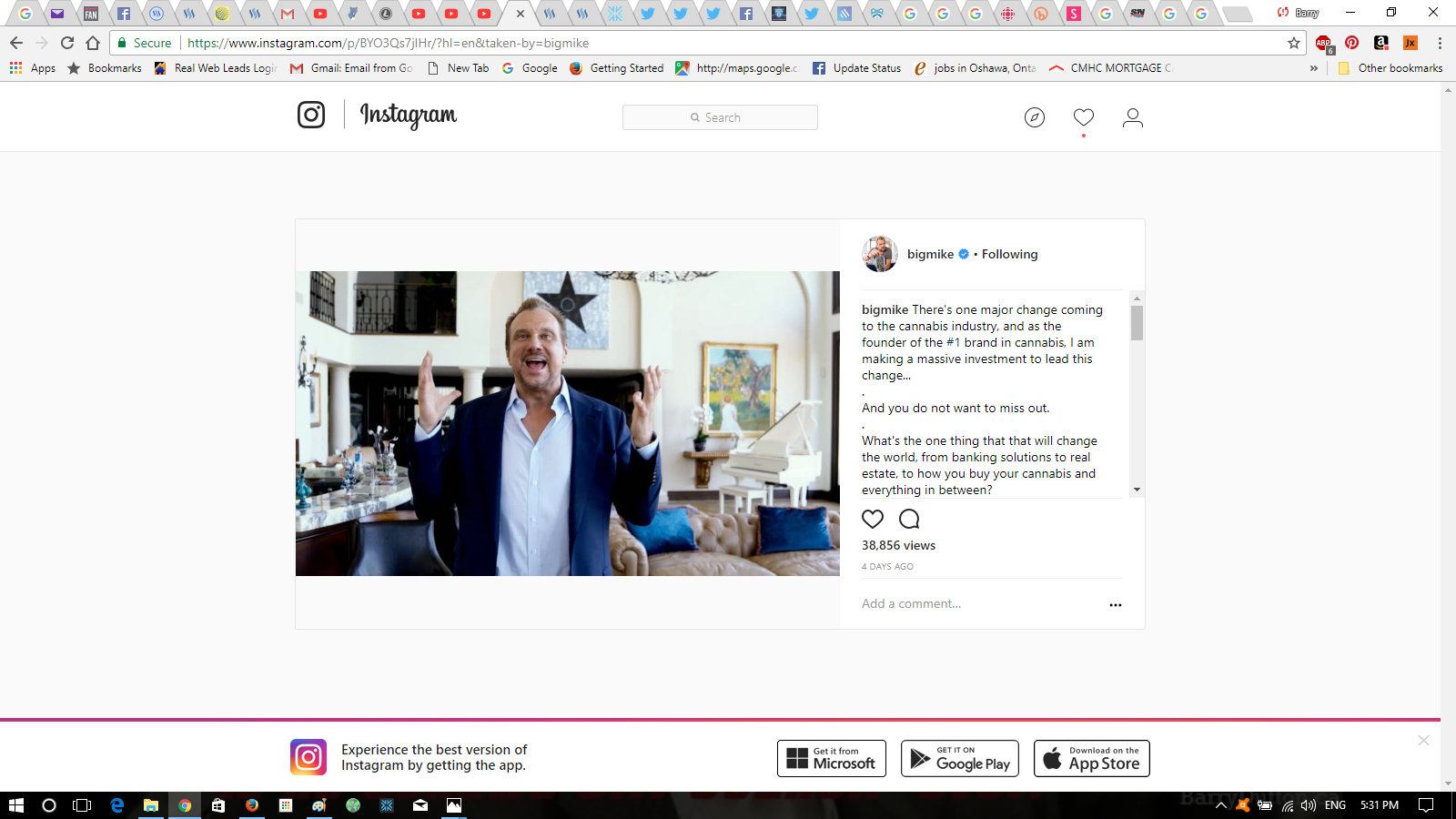Click the Add a comment field
The height and width of the screenshot is (819, 1456).
[979, 603]
